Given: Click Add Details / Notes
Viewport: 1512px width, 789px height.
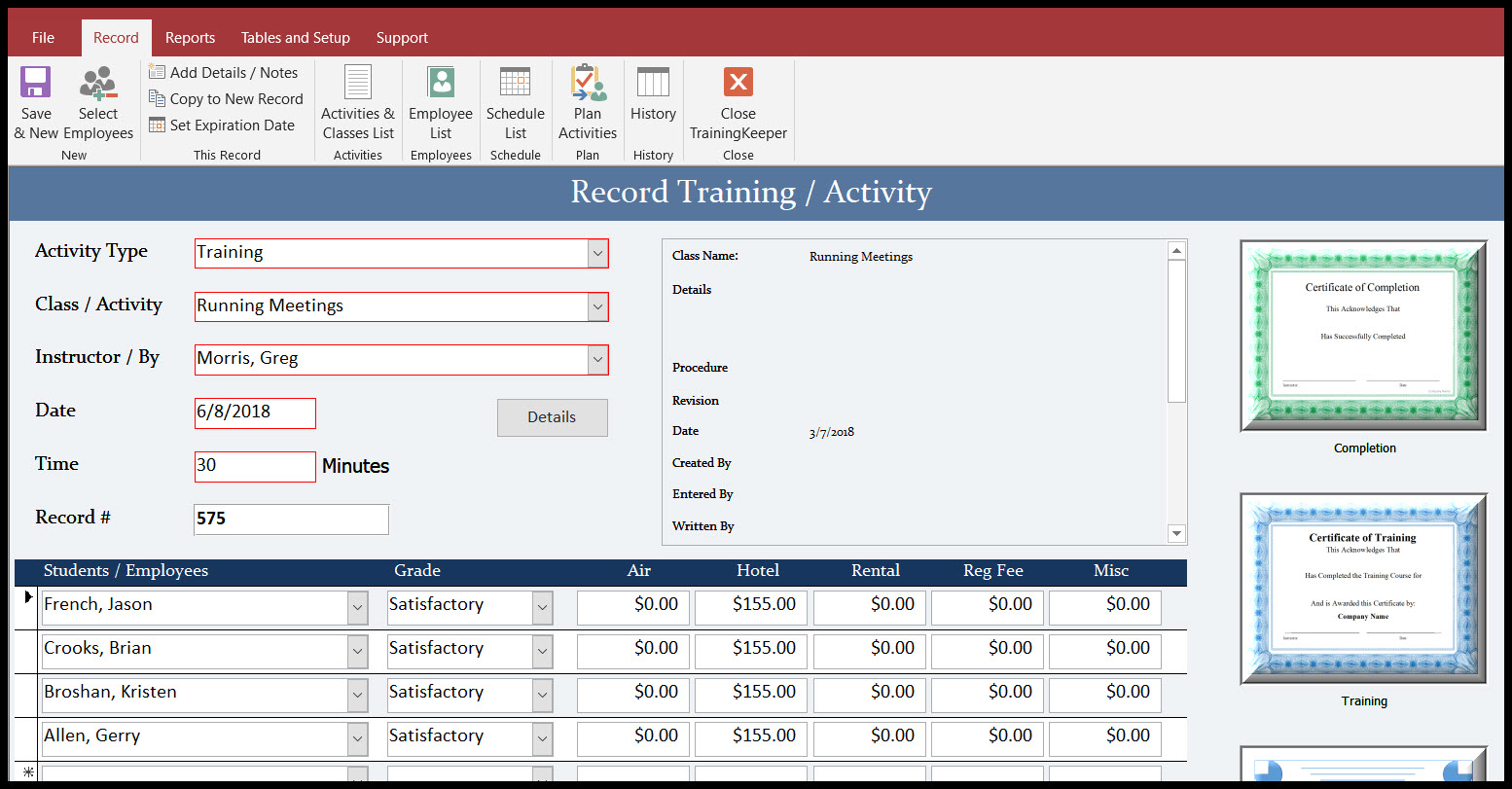Looking at the screenshot, I should tap(225, 72).
